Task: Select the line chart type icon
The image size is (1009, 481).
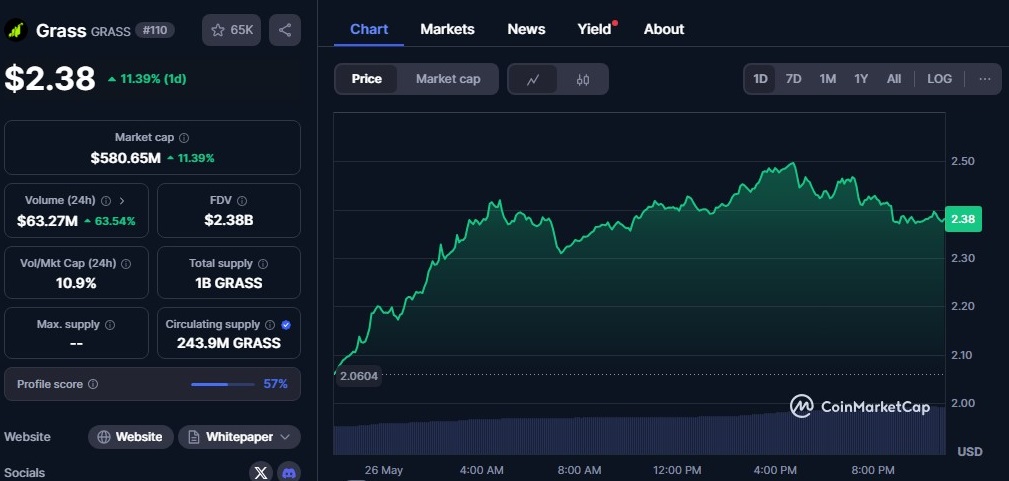Action: (533, 80)
